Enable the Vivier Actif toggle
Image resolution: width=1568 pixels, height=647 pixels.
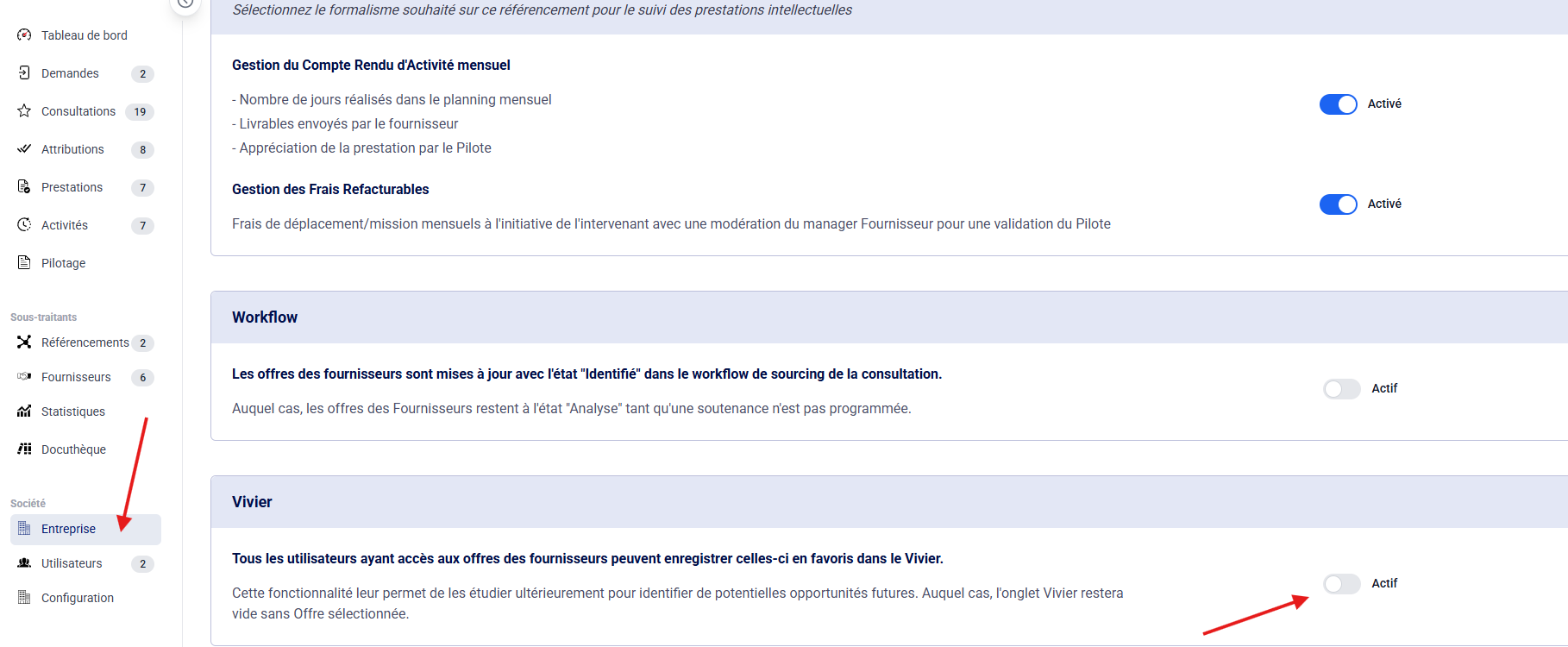click(x=1341, y=584)
